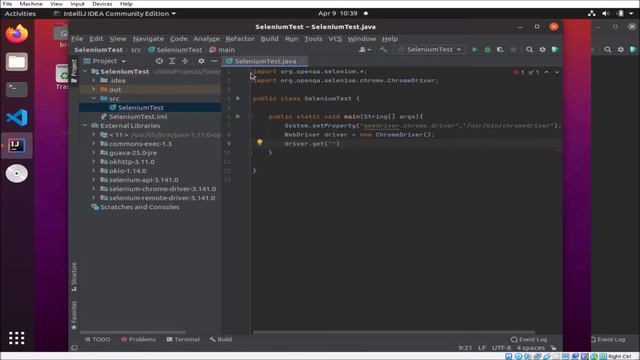The height and width of the screenshot is (360, 640).
Task: Collapse the SeleniumTest project root node
Action: pos(85,71)
